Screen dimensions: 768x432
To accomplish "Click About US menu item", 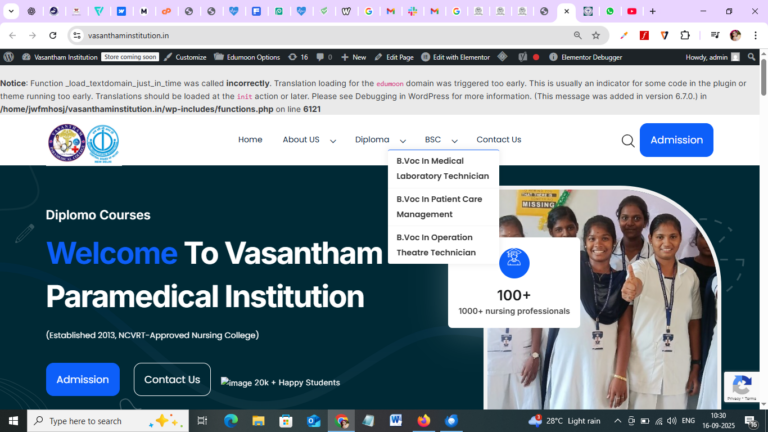I will tap(301, 140).
